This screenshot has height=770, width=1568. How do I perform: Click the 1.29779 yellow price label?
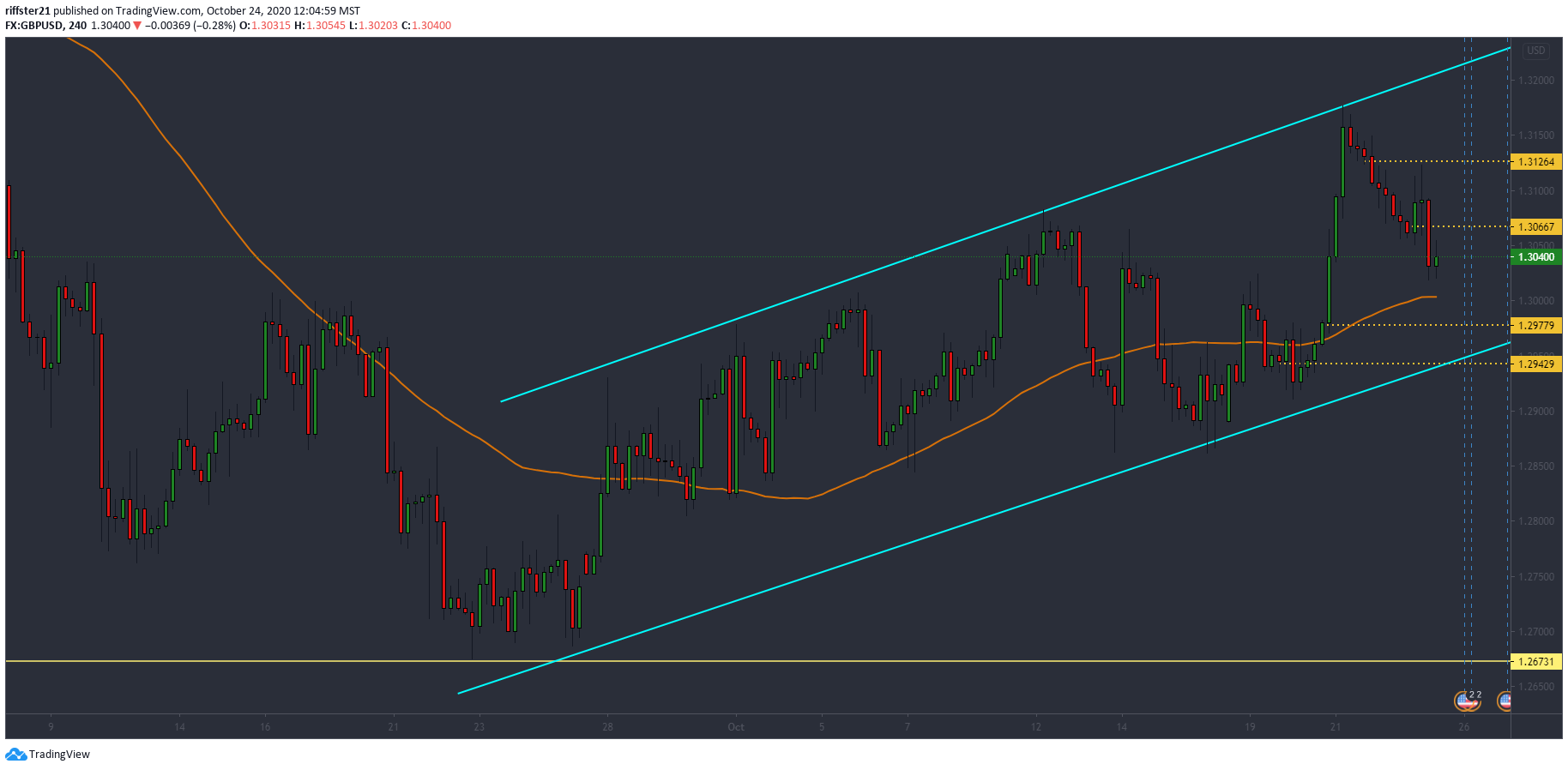[1536, 325]
